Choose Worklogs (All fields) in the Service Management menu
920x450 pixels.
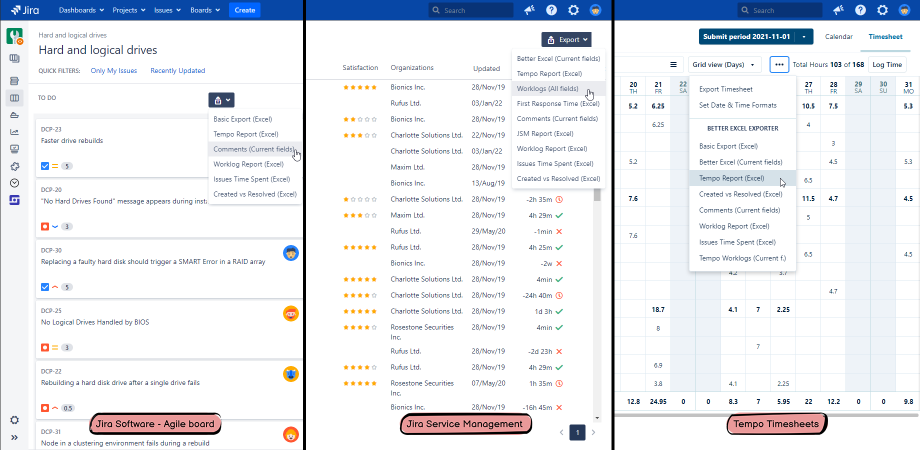click(x=558, y=89)
